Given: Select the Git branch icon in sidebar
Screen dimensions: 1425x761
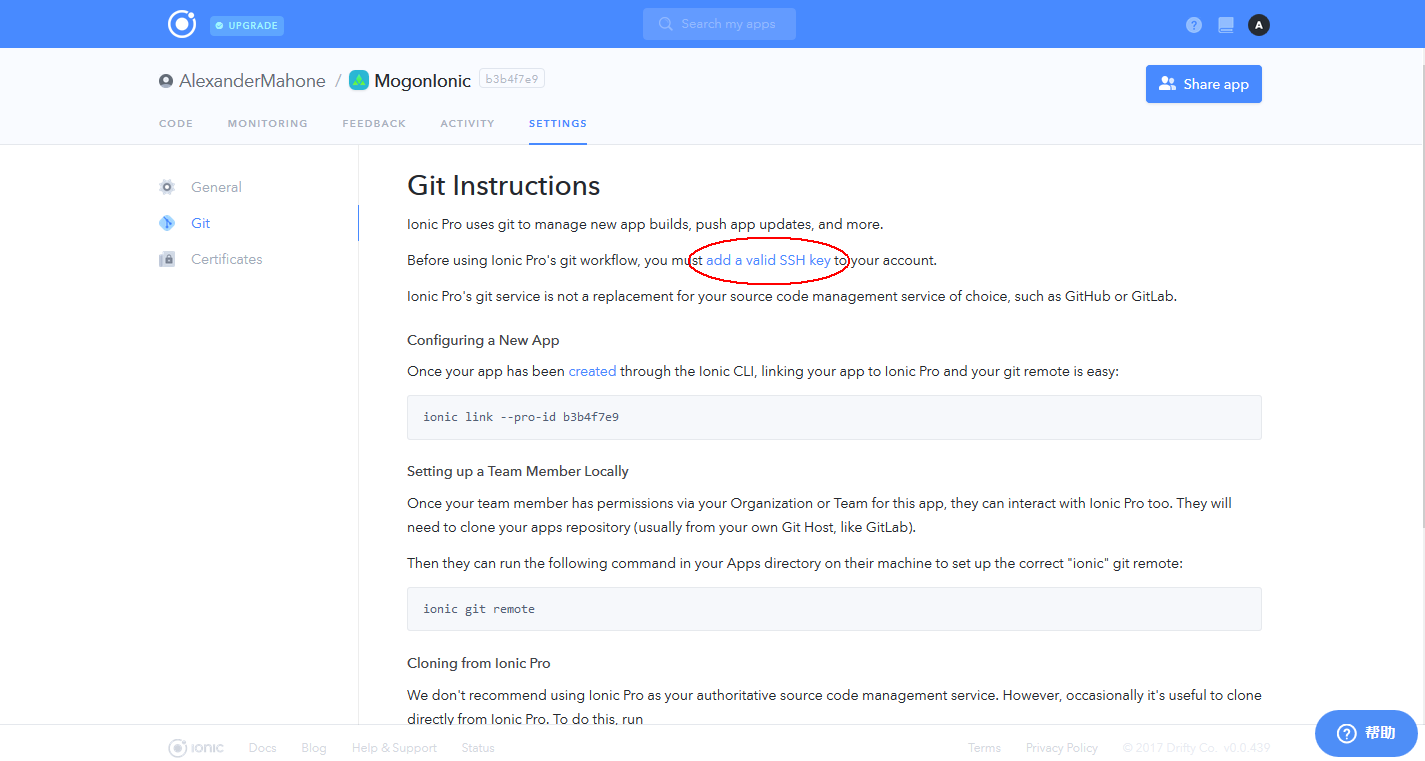Looking at the screenshot, I should coord(166,222).
